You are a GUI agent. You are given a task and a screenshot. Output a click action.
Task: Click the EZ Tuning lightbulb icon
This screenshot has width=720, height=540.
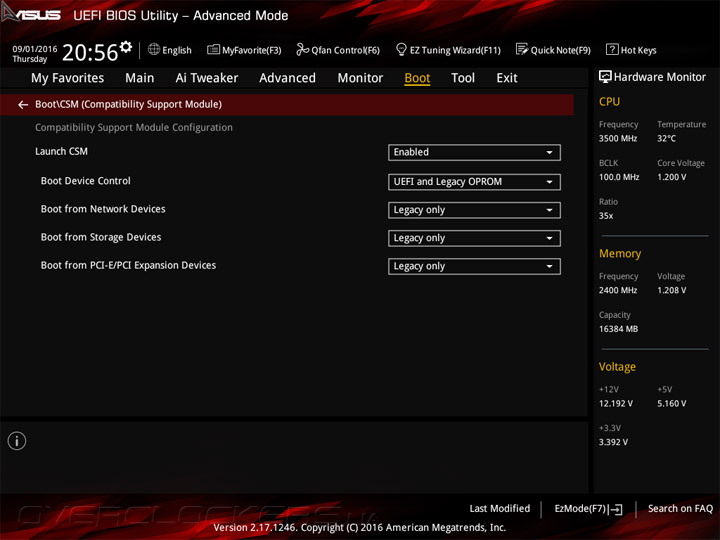coord(401,49)
